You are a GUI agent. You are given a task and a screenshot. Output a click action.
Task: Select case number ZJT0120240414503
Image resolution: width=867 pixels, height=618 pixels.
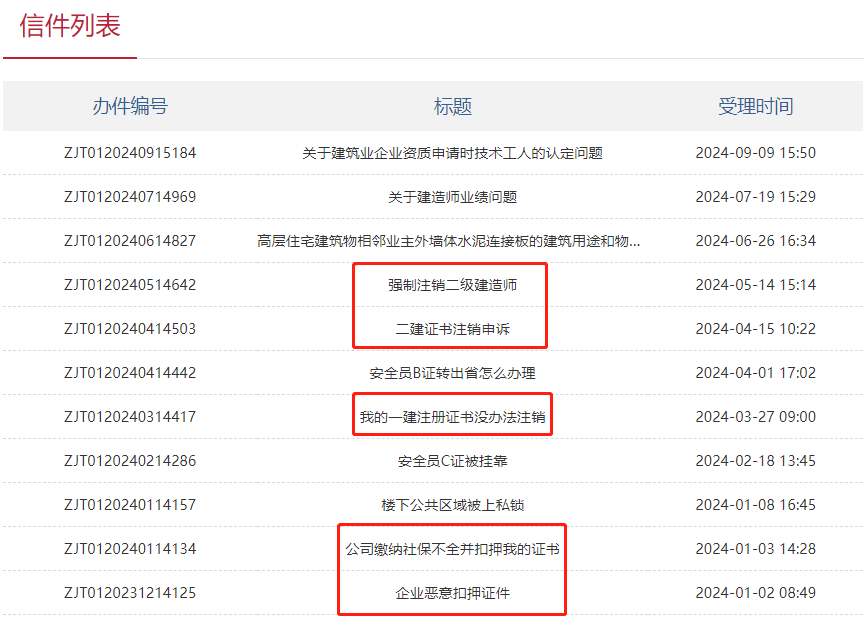point(130,329)
